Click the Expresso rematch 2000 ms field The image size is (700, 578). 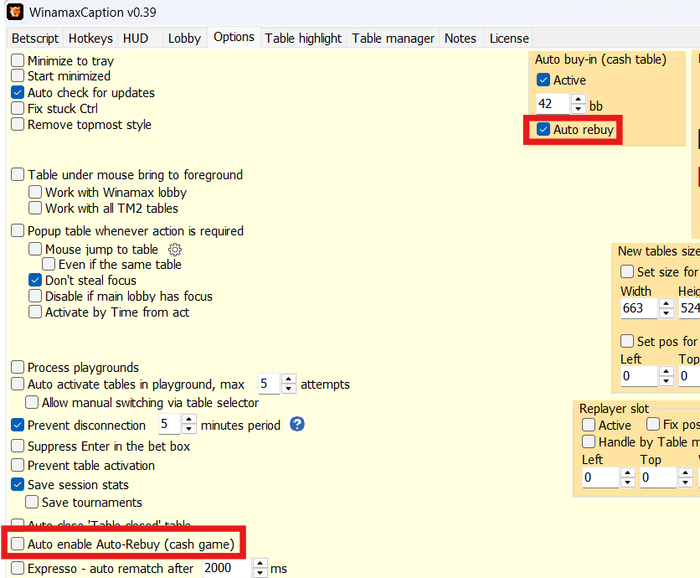pyautogui.click(x=227, y=568)
